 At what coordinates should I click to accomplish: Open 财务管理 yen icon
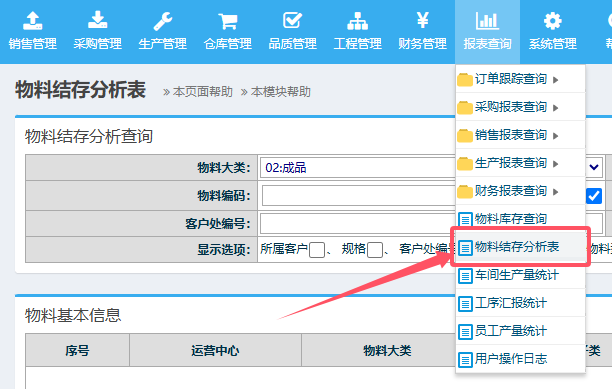pos(423,20)
